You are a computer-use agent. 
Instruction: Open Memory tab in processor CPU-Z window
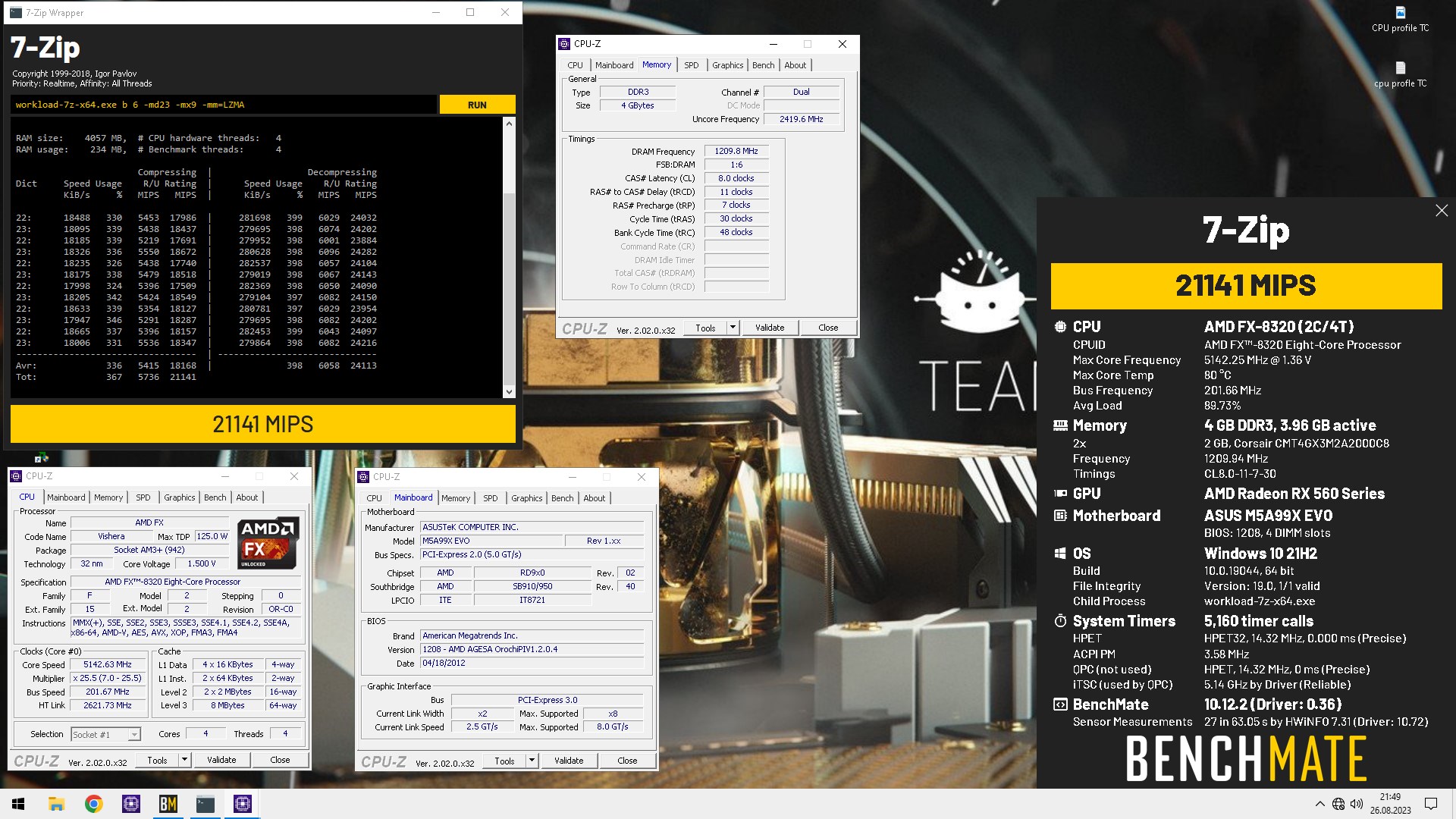(x=108, y=497)
